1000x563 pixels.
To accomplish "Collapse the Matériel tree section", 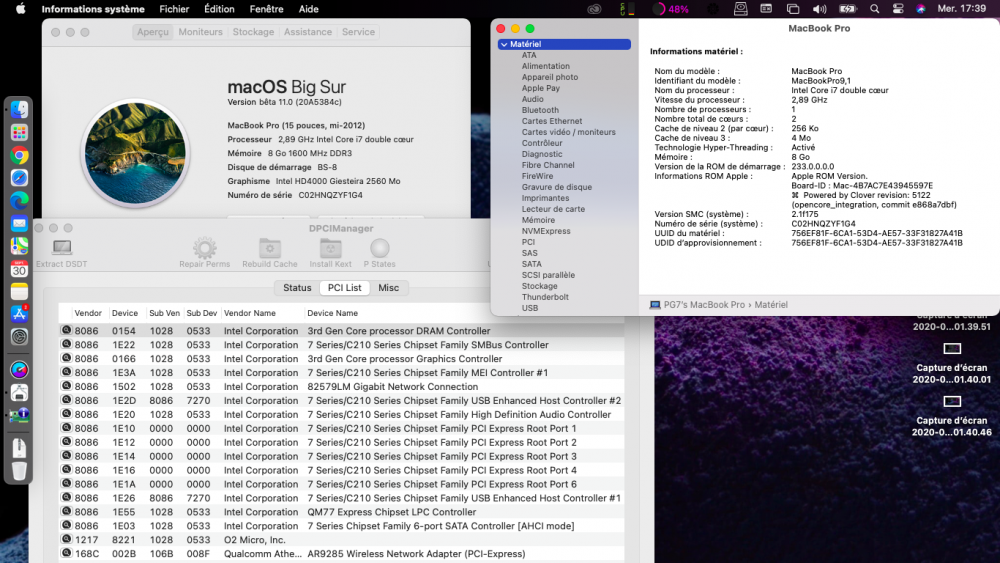I will 504,45.
